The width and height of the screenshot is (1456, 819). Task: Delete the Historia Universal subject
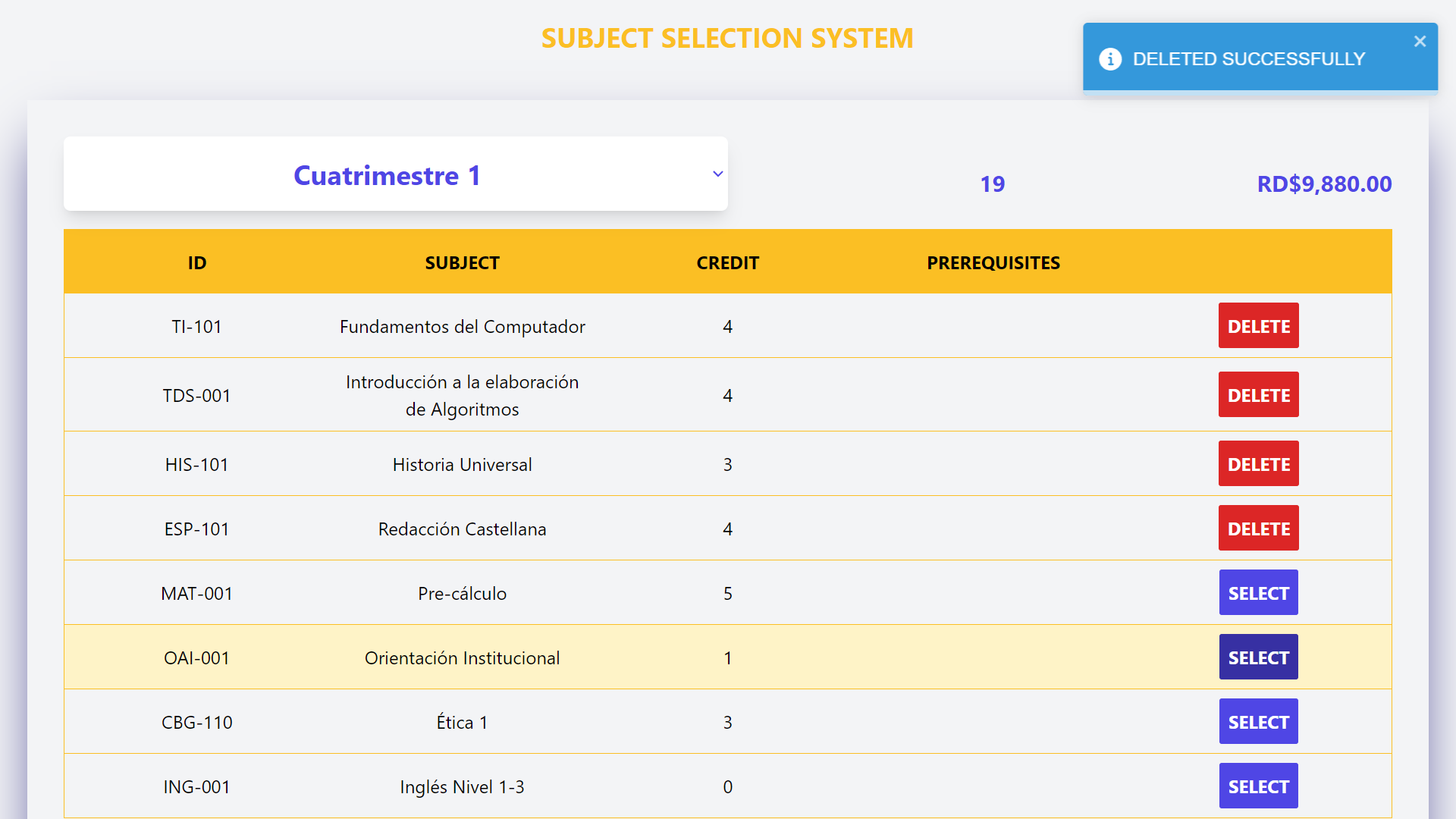[x=1258, y=463]
